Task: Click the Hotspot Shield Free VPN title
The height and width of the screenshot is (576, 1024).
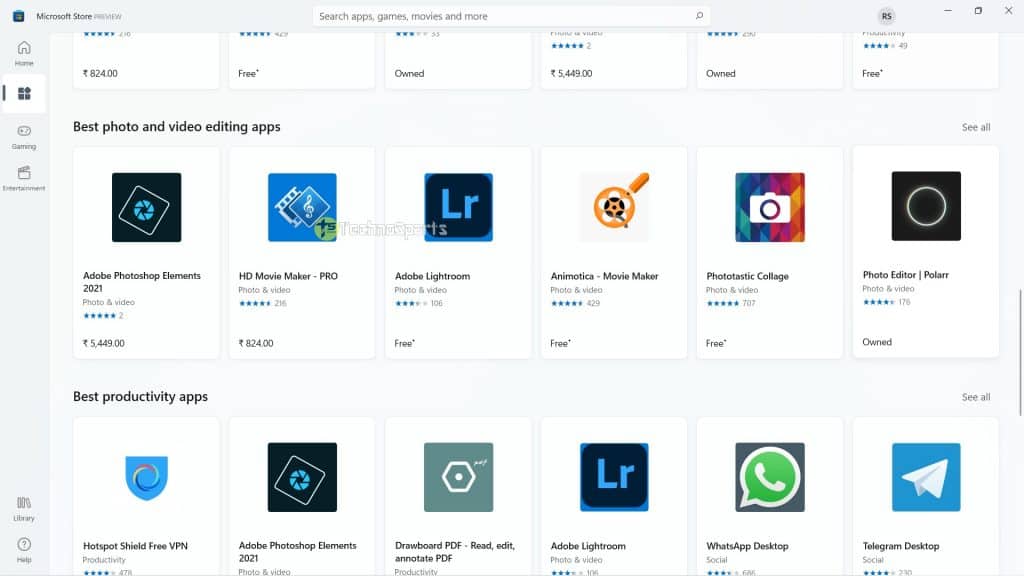Action: click(x=135, y=546)
